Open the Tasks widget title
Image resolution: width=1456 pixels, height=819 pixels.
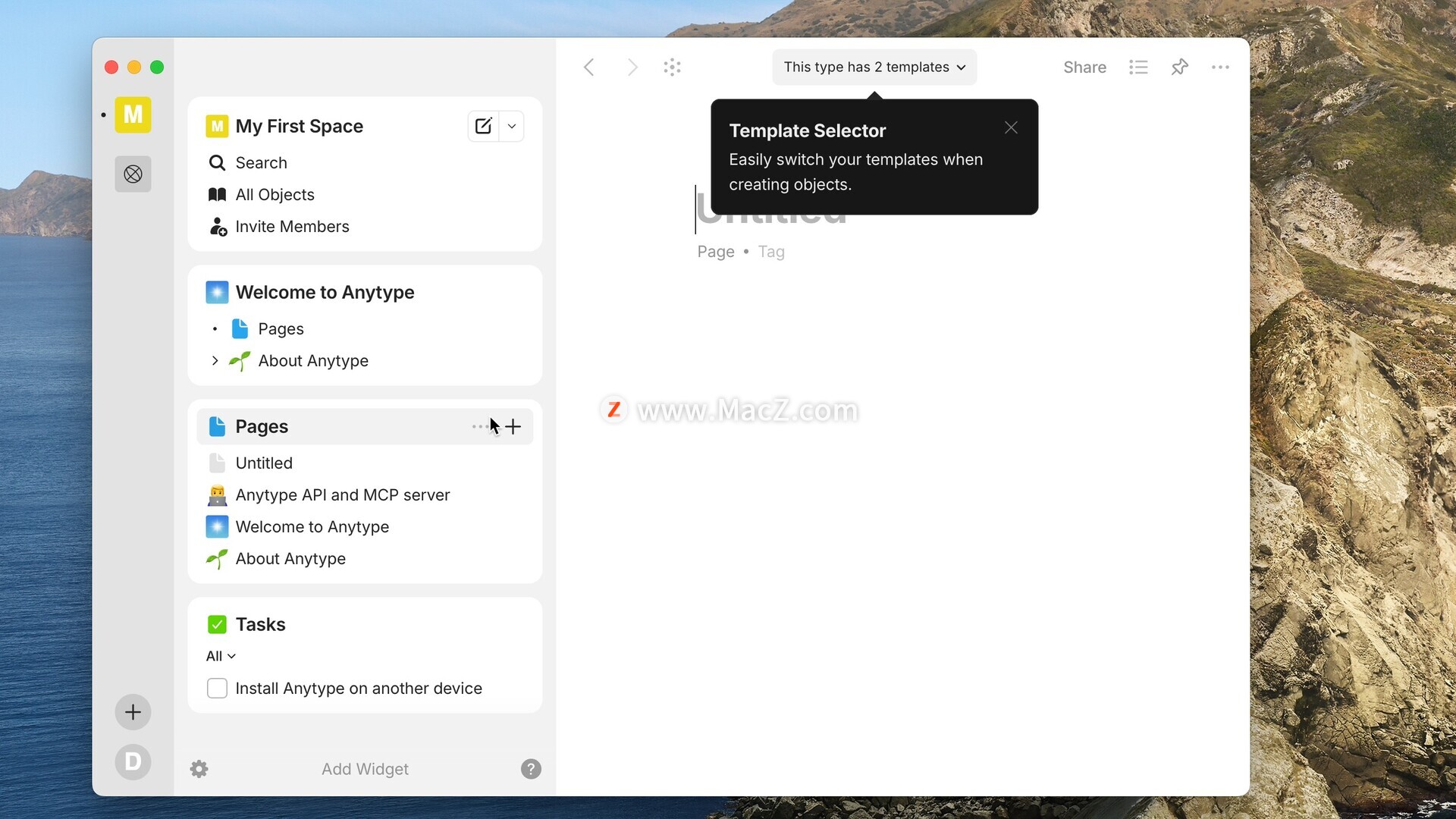[x=260, y=624]
